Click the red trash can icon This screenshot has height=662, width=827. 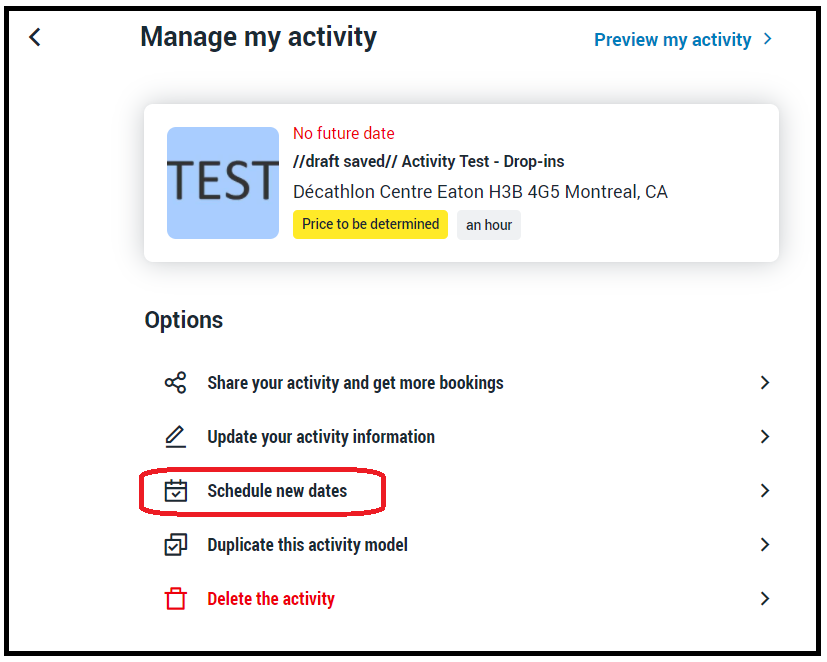pyautogui.click(x=175, y=599)
